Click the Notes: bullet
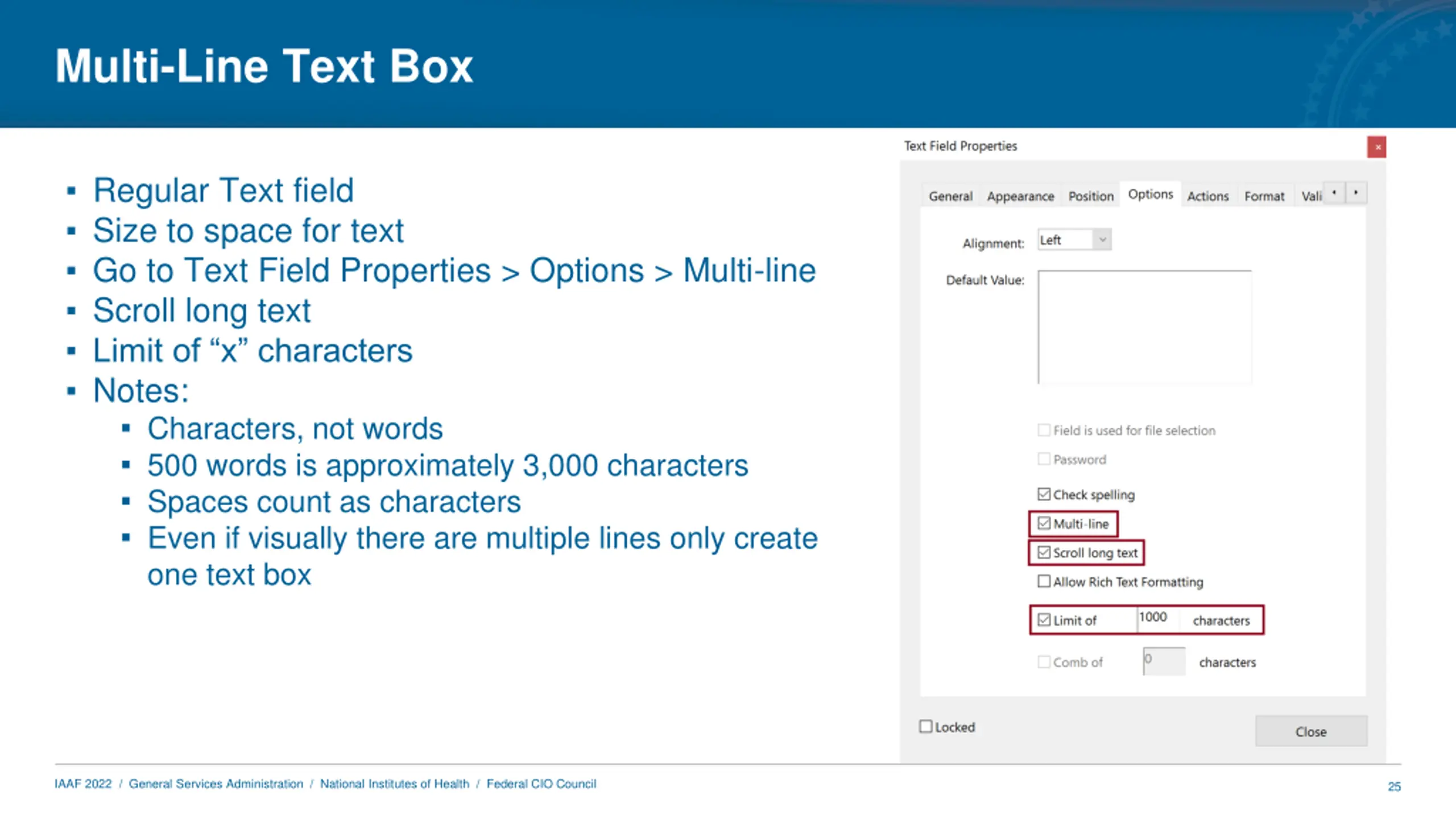Viewport: 1456px width, 819px height. (x=141, y=391)
